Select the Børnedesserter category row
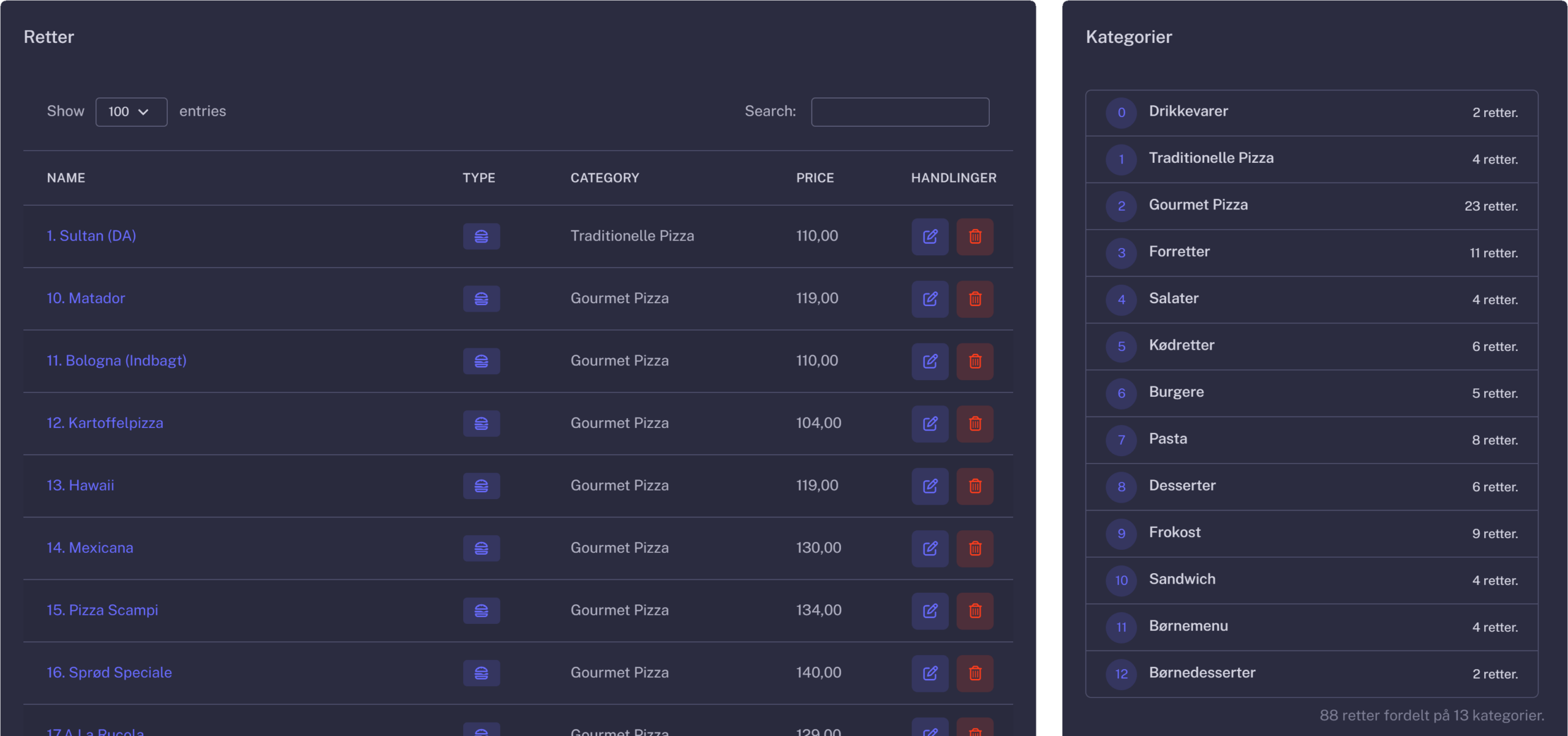This screenshot has height=736, width=1568. coord(1201,673)
